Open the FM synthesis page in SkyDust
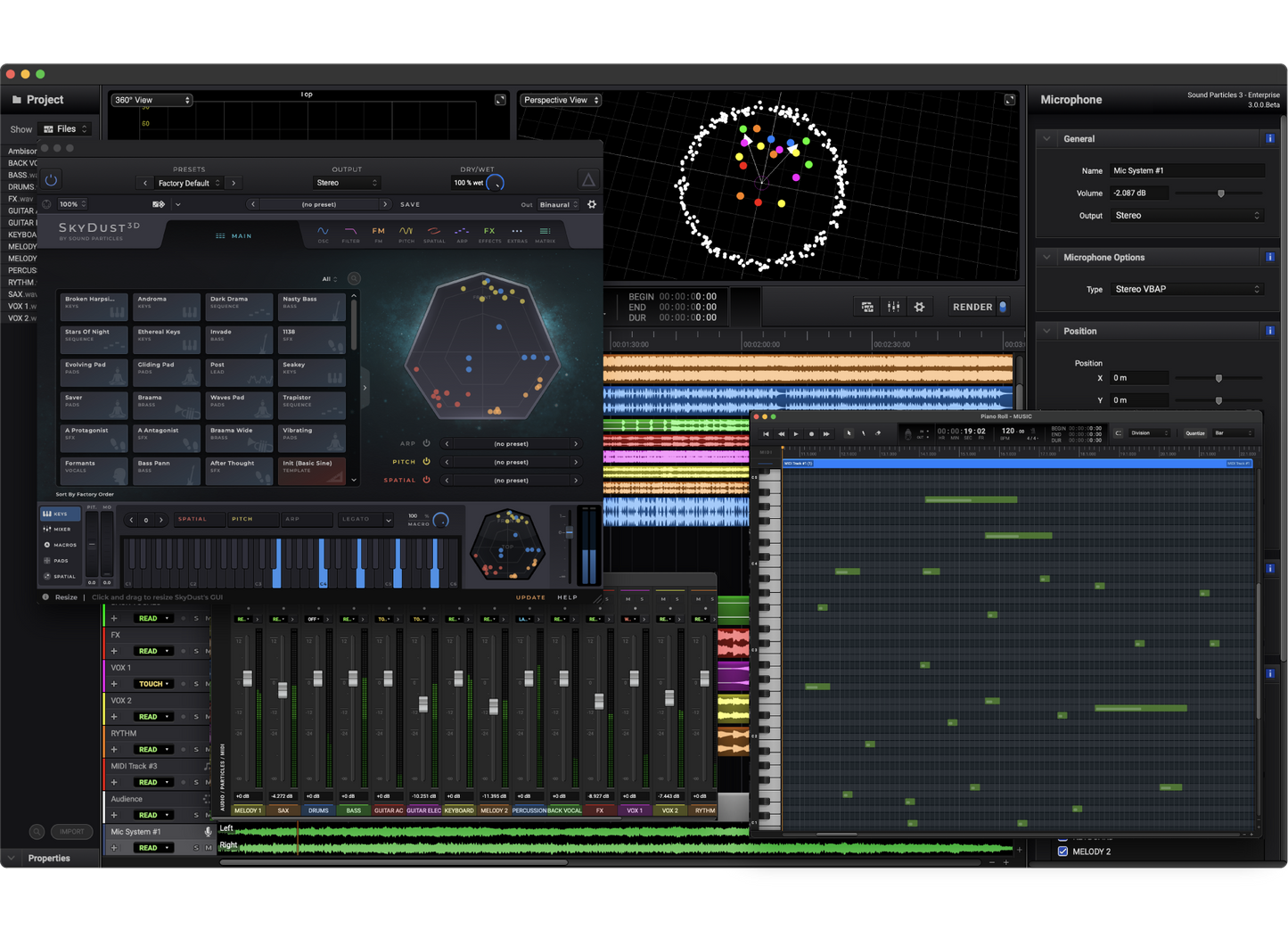Viewport: 1288px width, 930px height. pos(377,234)
